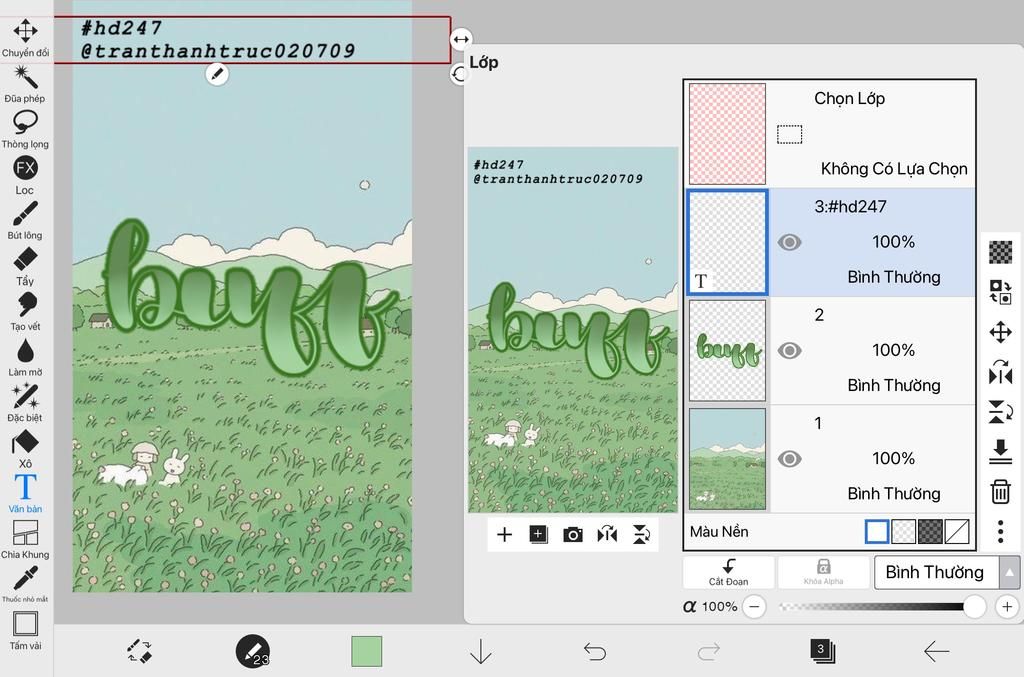The image size is (1024, 677).
Task: Flip layer horizontally below preview
Action: [607, 535]
